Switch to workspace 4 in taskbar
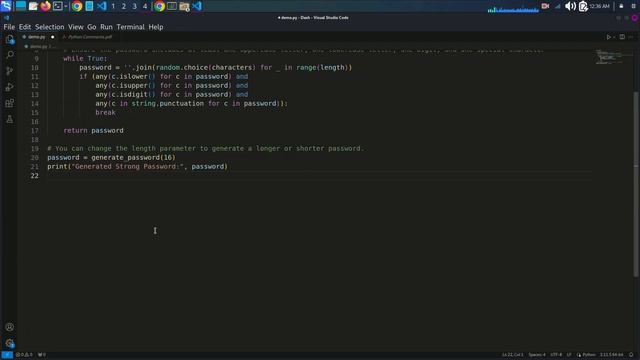Image resolution: width=640 pixels, height=360 pixels. tap(145, 6)
